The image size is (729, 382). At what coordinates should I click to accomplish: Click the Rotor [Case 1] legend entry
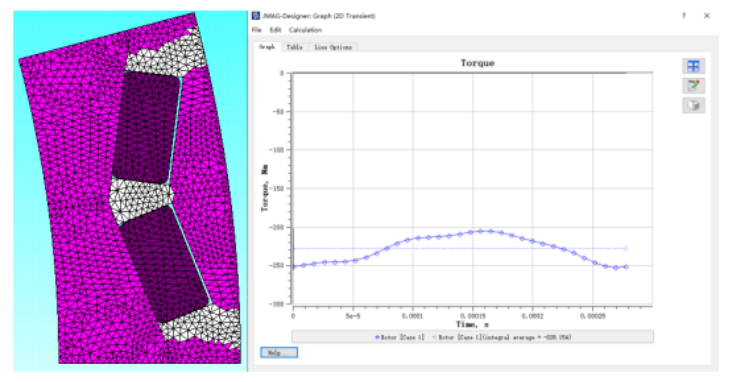[x=400, y=337]
